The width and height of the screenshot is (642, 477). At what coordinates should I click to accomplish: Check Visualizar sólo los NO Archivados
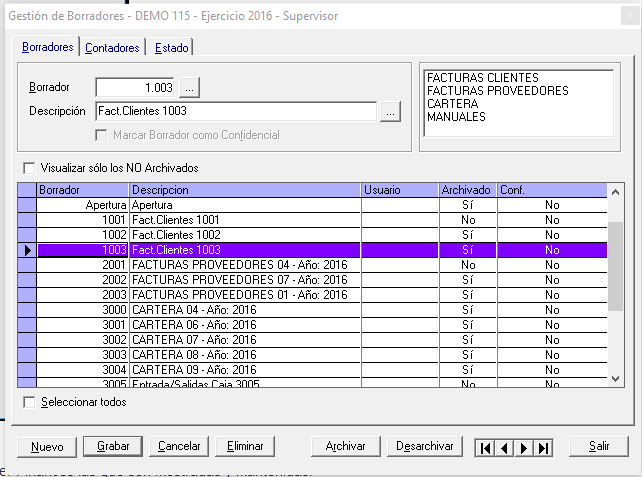[29, 168]
